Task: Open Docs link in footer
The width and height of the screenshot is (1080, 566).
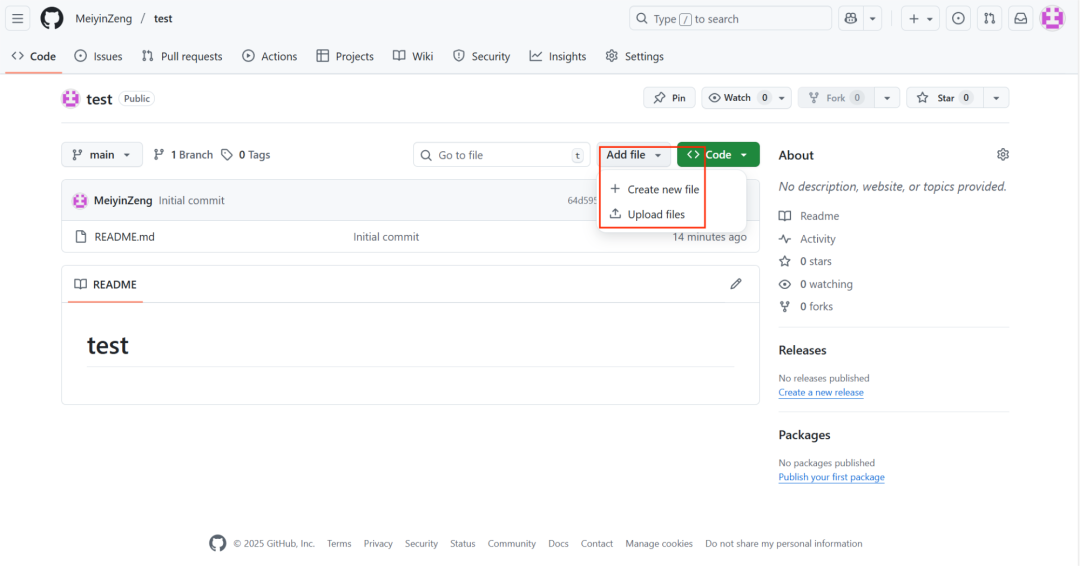Action: 558,544
